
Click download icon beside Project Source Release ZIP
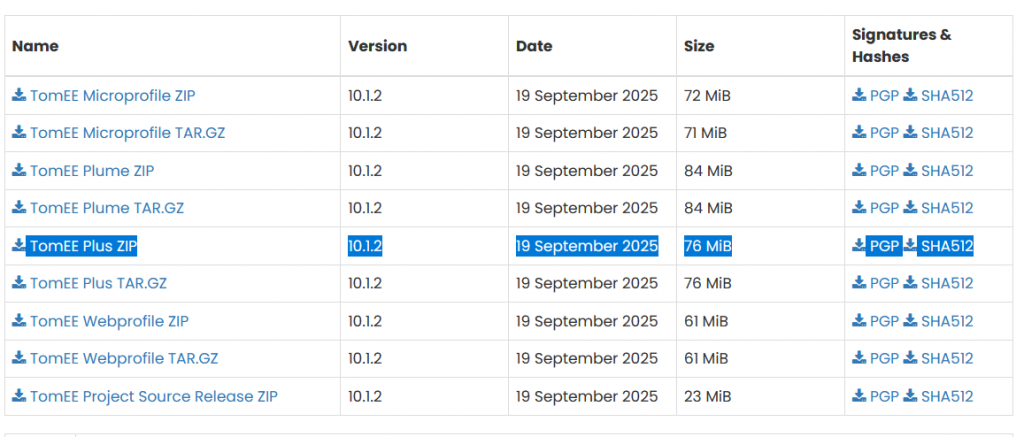19,396
